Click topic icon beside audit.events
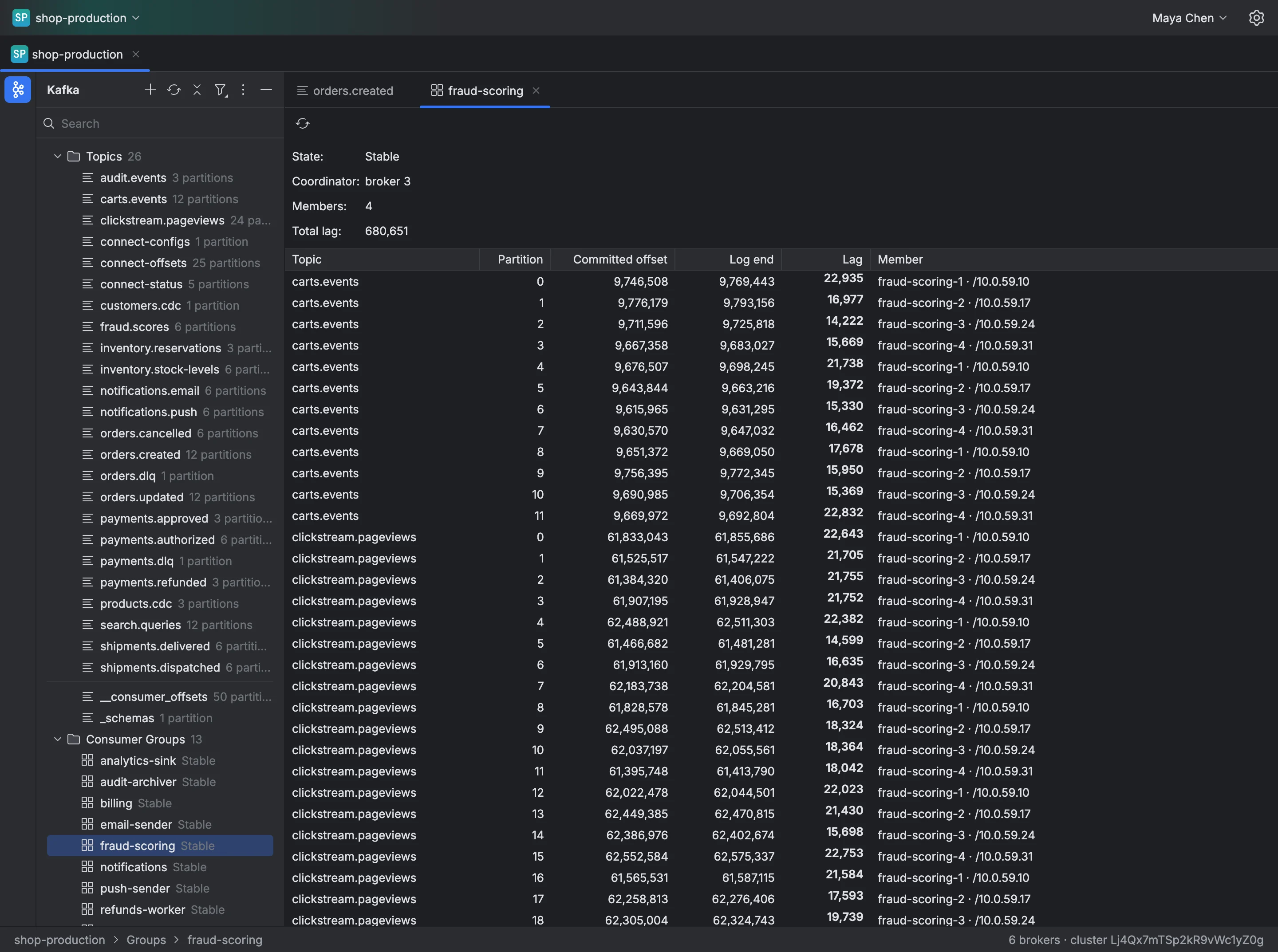 tap(87, 177)
